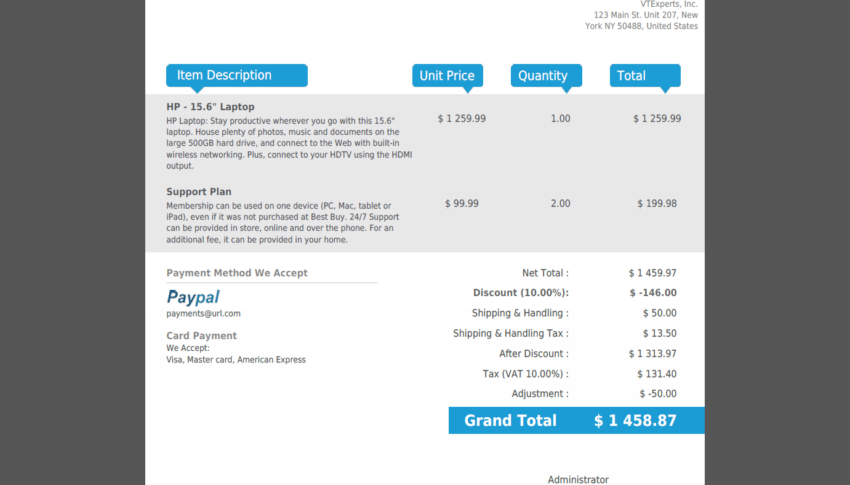Click the HP Laptop description paragraph
This screenshot has width=850, height=485.
click(289, 143)
